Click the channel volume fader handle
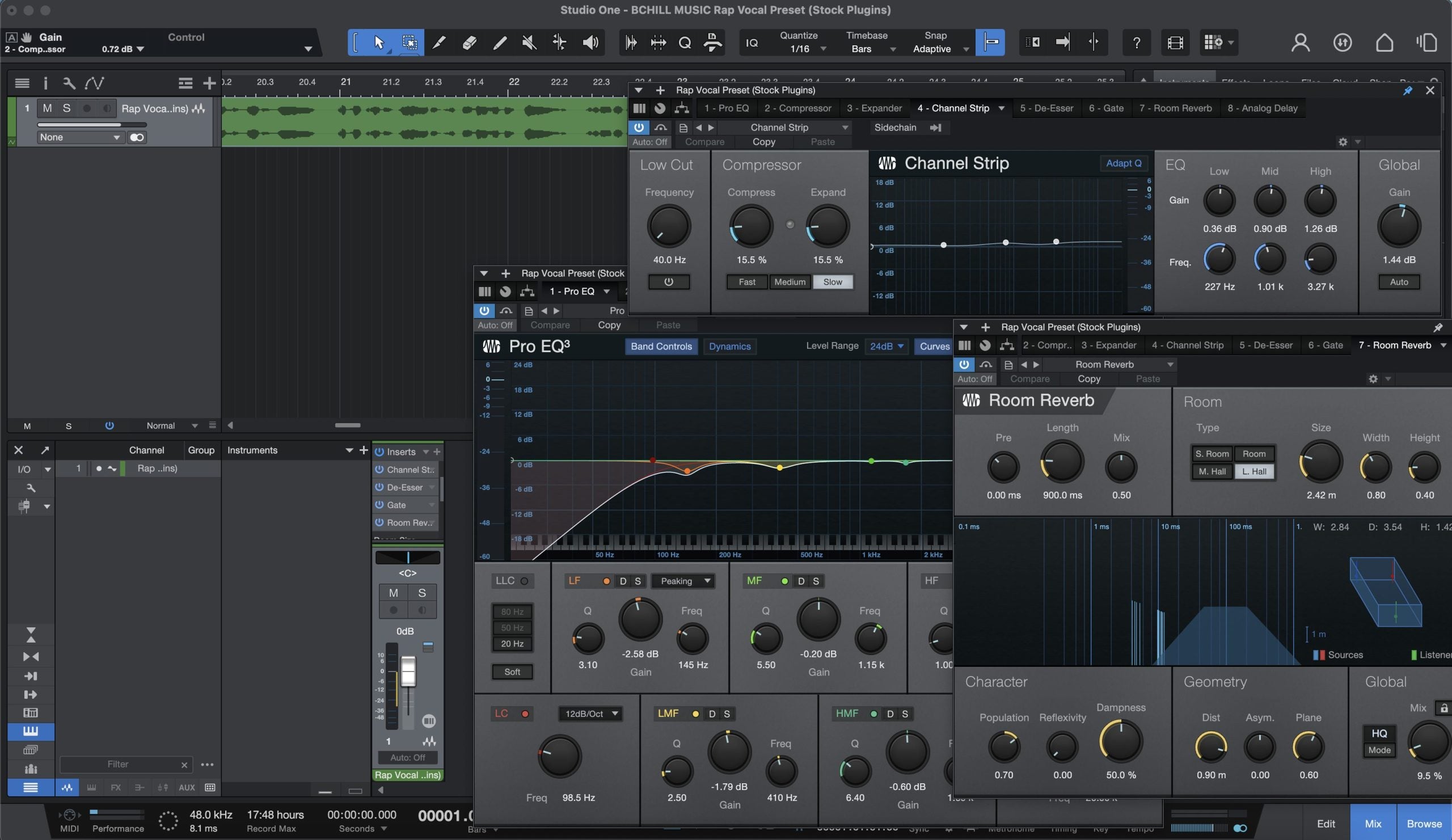The width and height of the screenshot is (1452, 840). (x=408, y=671)
